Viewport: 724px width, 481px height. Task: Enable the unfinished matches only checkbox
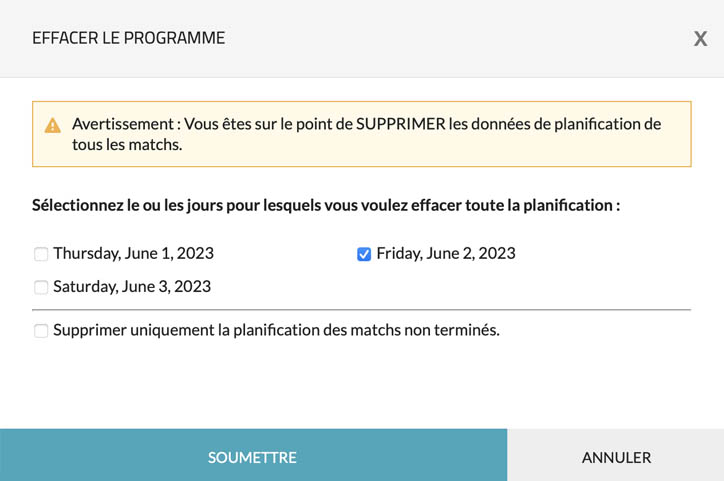41,331
